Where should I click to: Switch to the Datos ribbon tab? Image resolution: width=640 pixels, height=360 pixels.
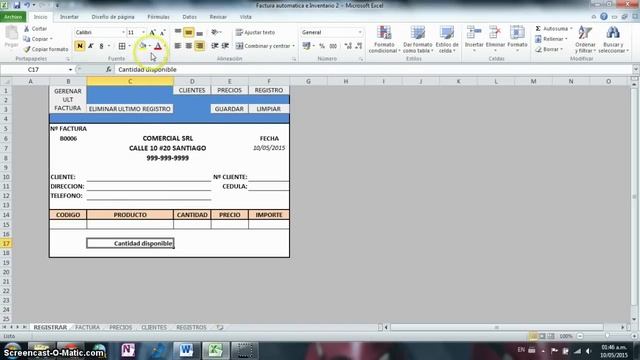[x=189, y=17]
